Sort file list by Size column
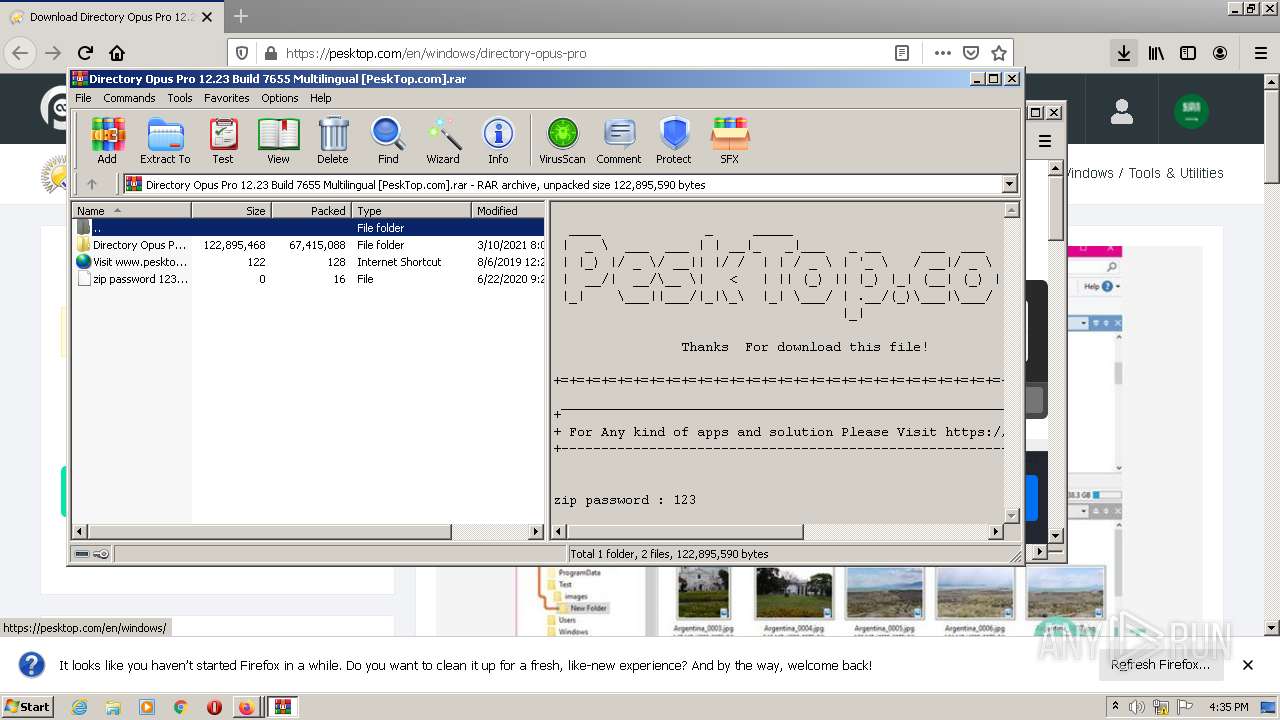Screen dimensions: 1280x720 click(231, 210)
